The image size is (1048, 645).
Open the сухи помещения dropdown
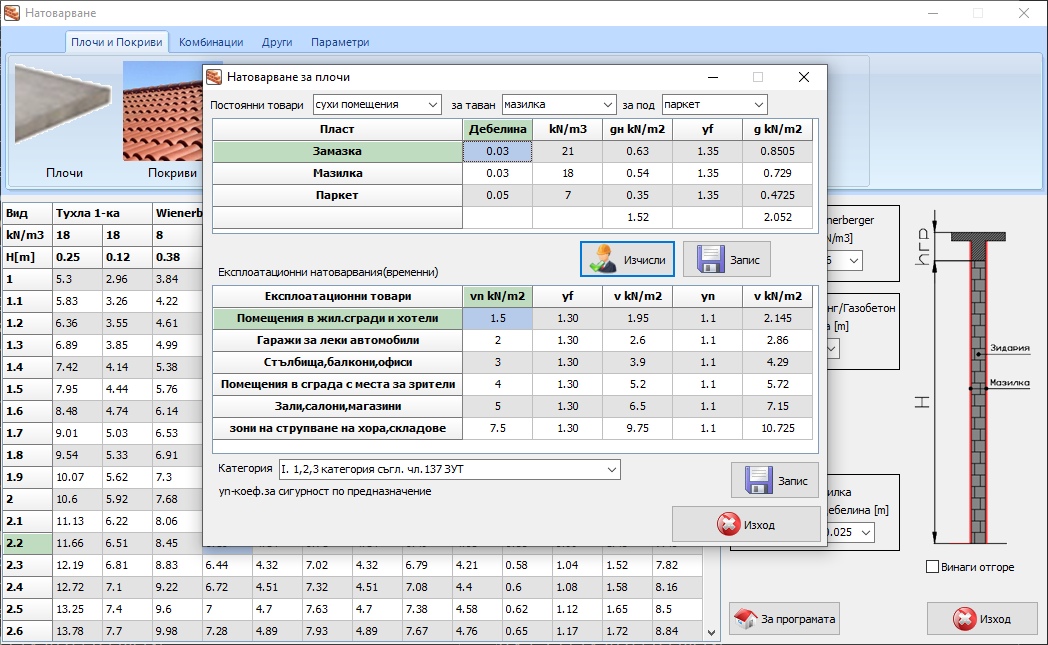coord(376,104)
